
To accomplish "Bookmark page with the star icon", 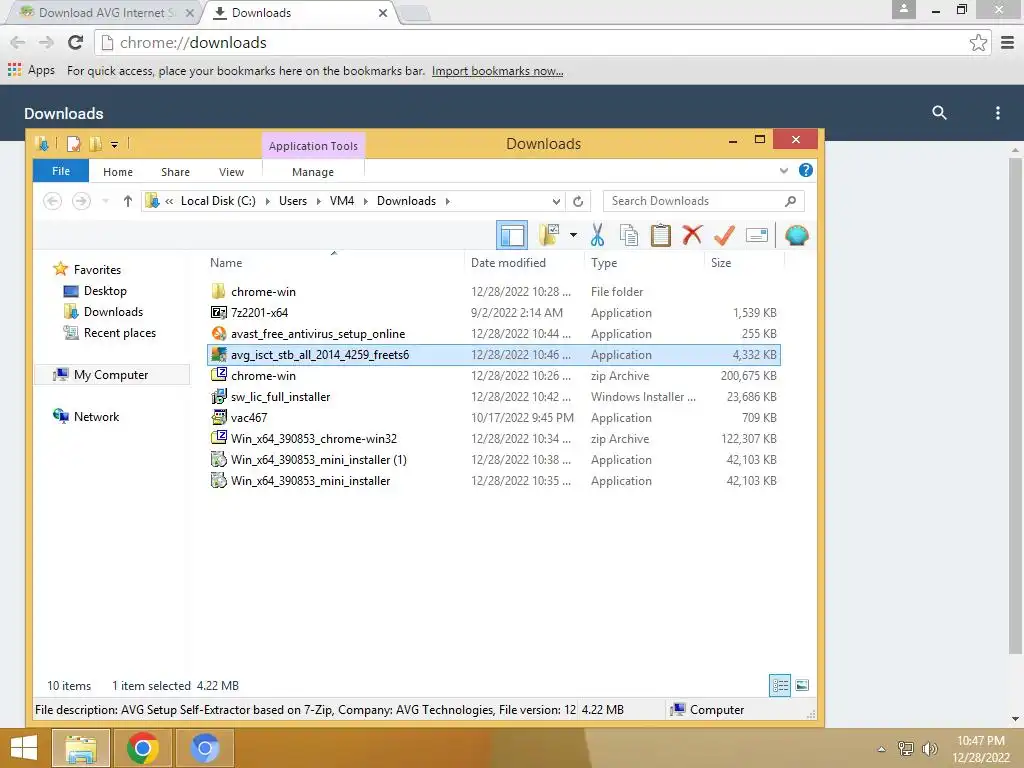I will (x=978, y=42).
